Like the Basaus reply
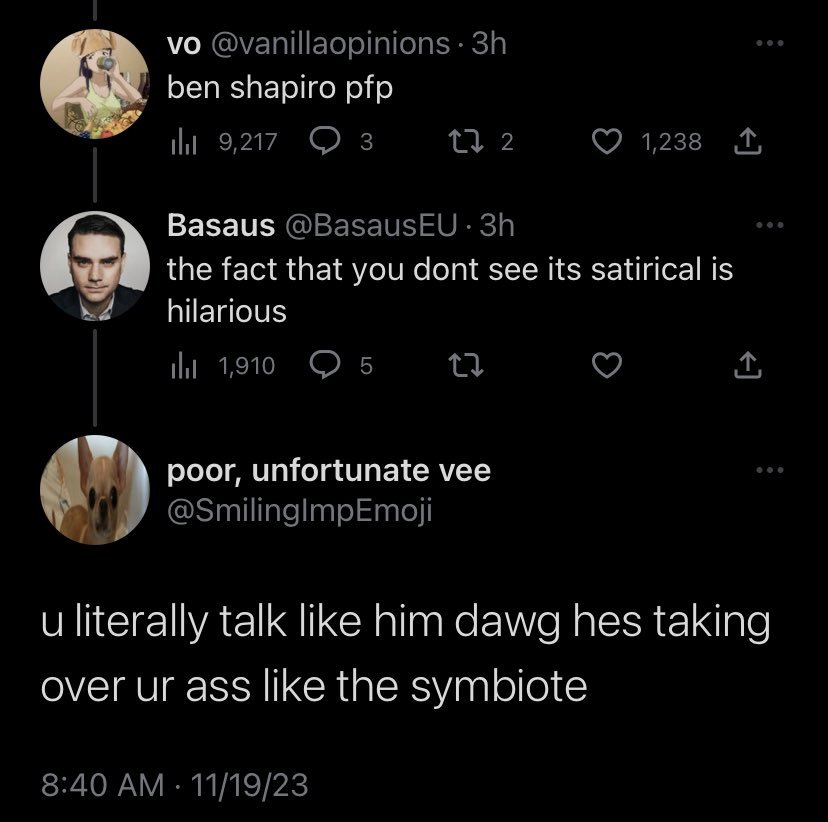 pyautogui.click(x=604, y=367)
